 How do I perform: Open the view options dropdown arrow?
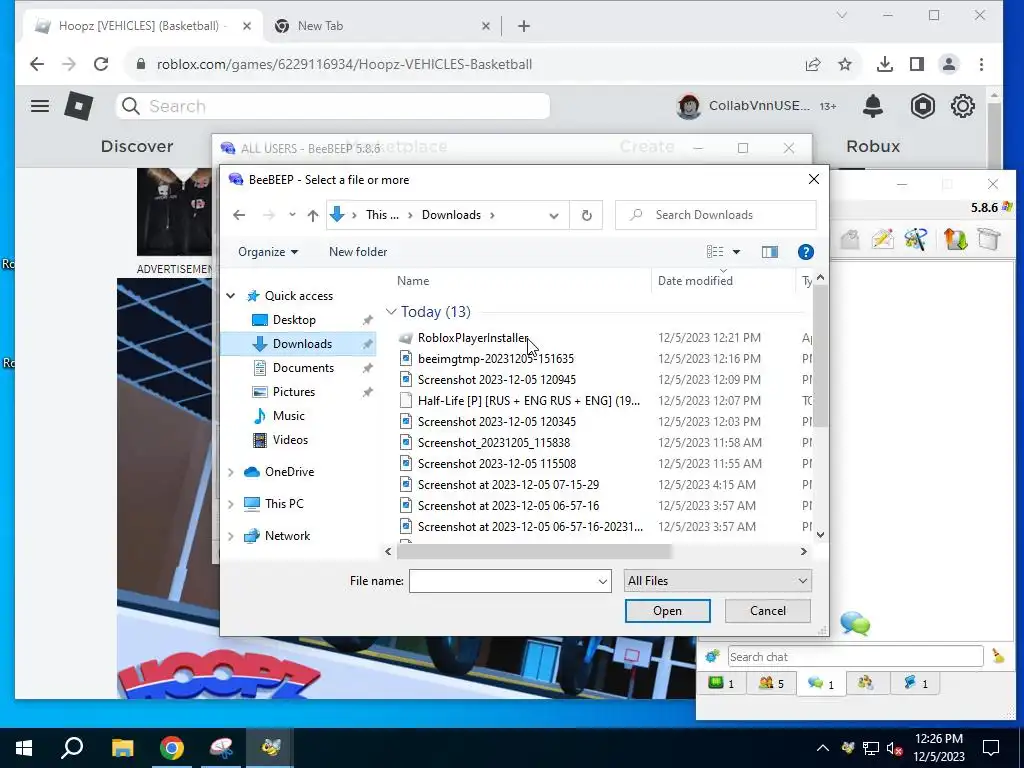[x=736, y=252]
